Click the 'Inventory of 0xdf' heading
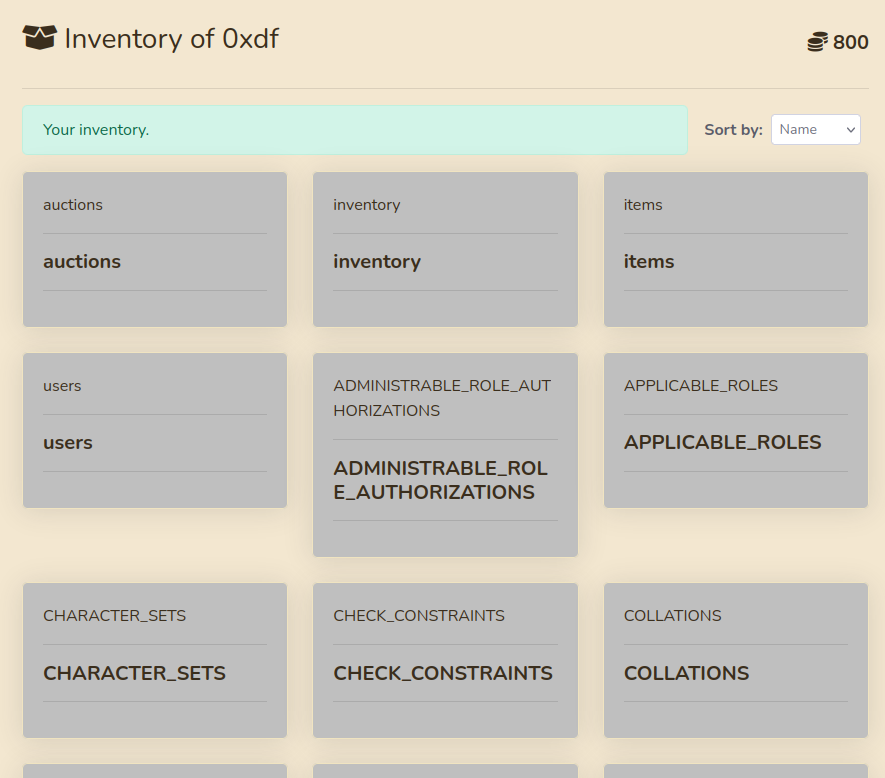 [x=171, y=39]
